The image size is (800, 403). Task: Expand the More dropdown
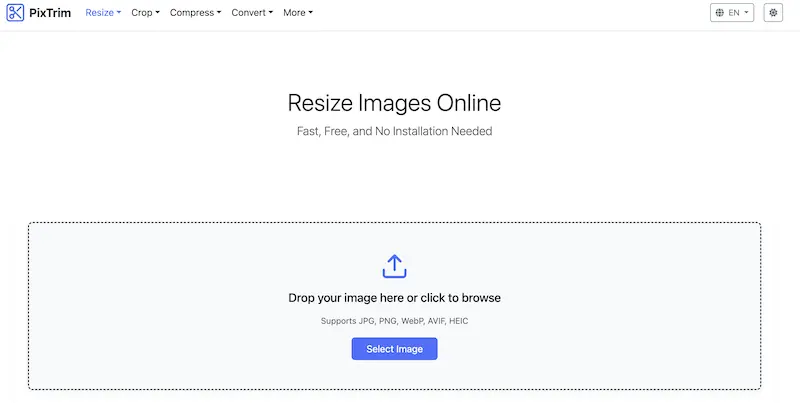pos(297,13)
